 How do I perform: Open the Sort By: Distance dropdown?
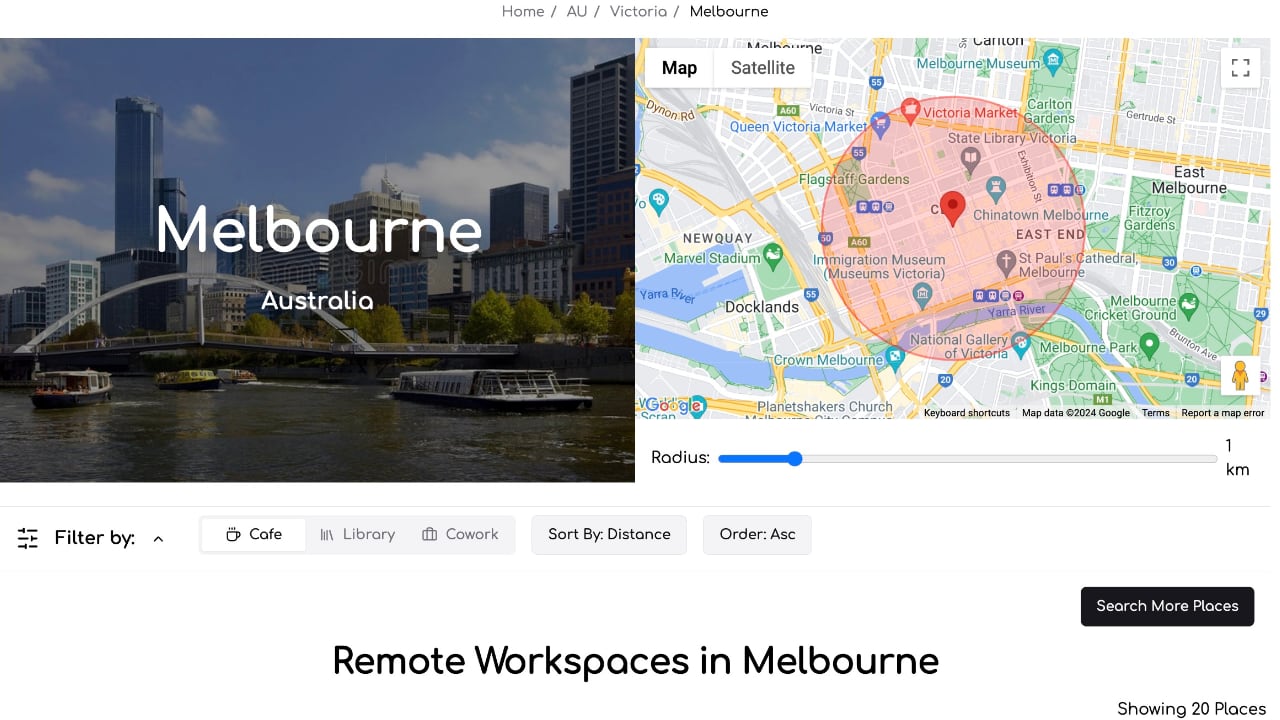(608, 535)
